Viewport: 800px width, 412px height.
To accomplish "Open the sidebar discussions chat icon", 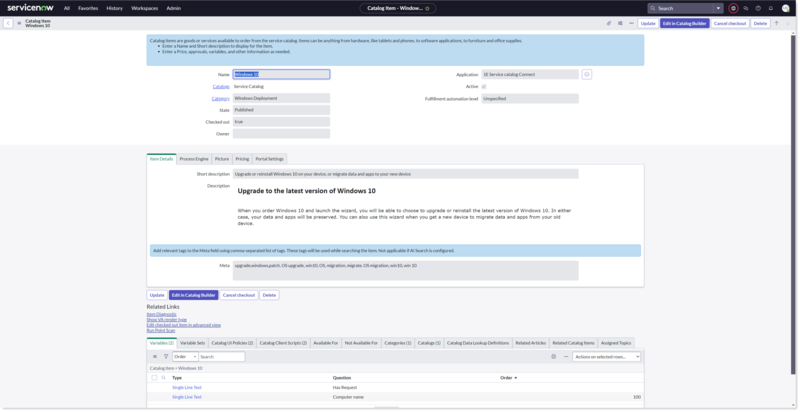I will 746,8.
